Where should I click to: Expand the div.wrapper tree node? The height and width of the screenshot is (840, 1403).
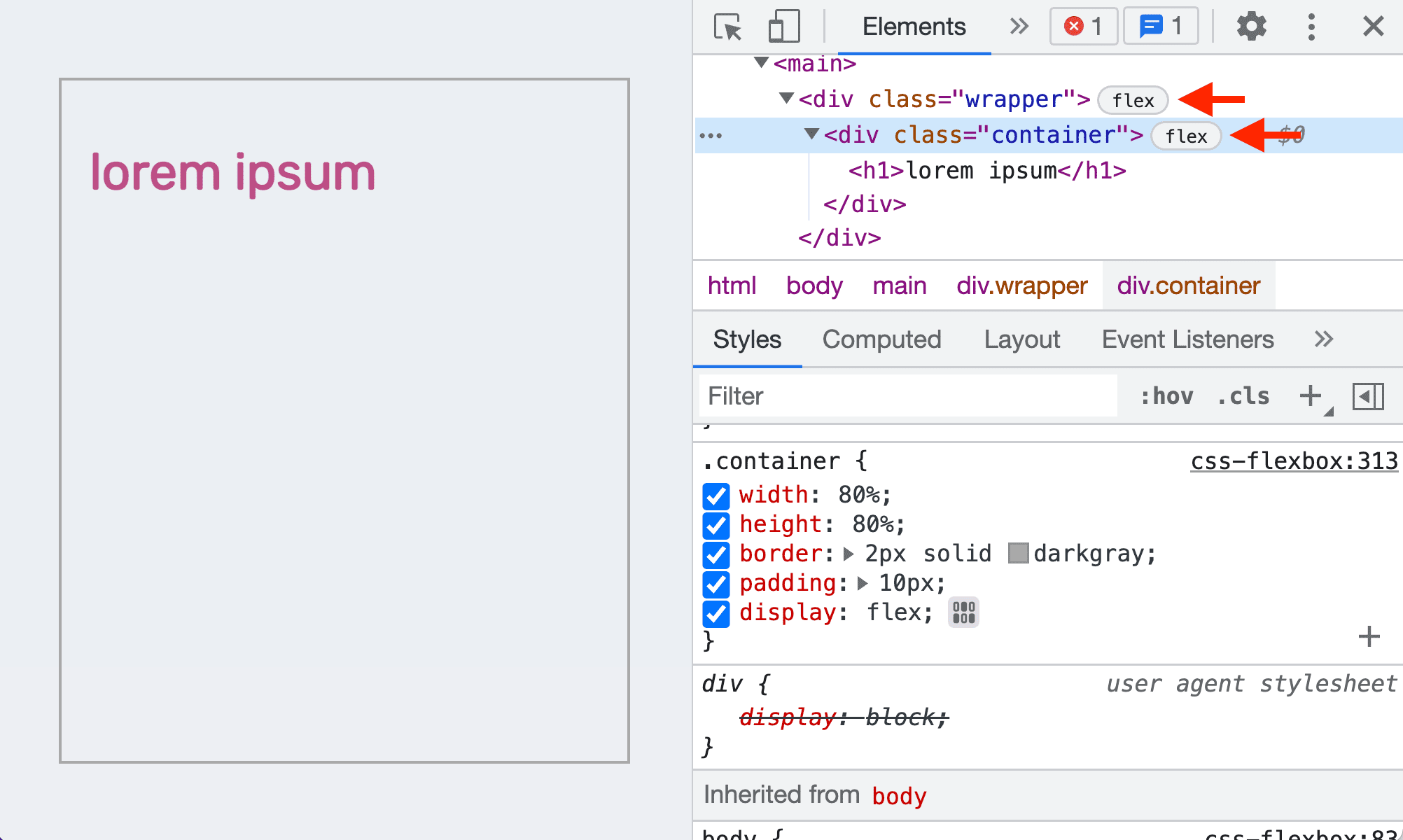point(787,99)
